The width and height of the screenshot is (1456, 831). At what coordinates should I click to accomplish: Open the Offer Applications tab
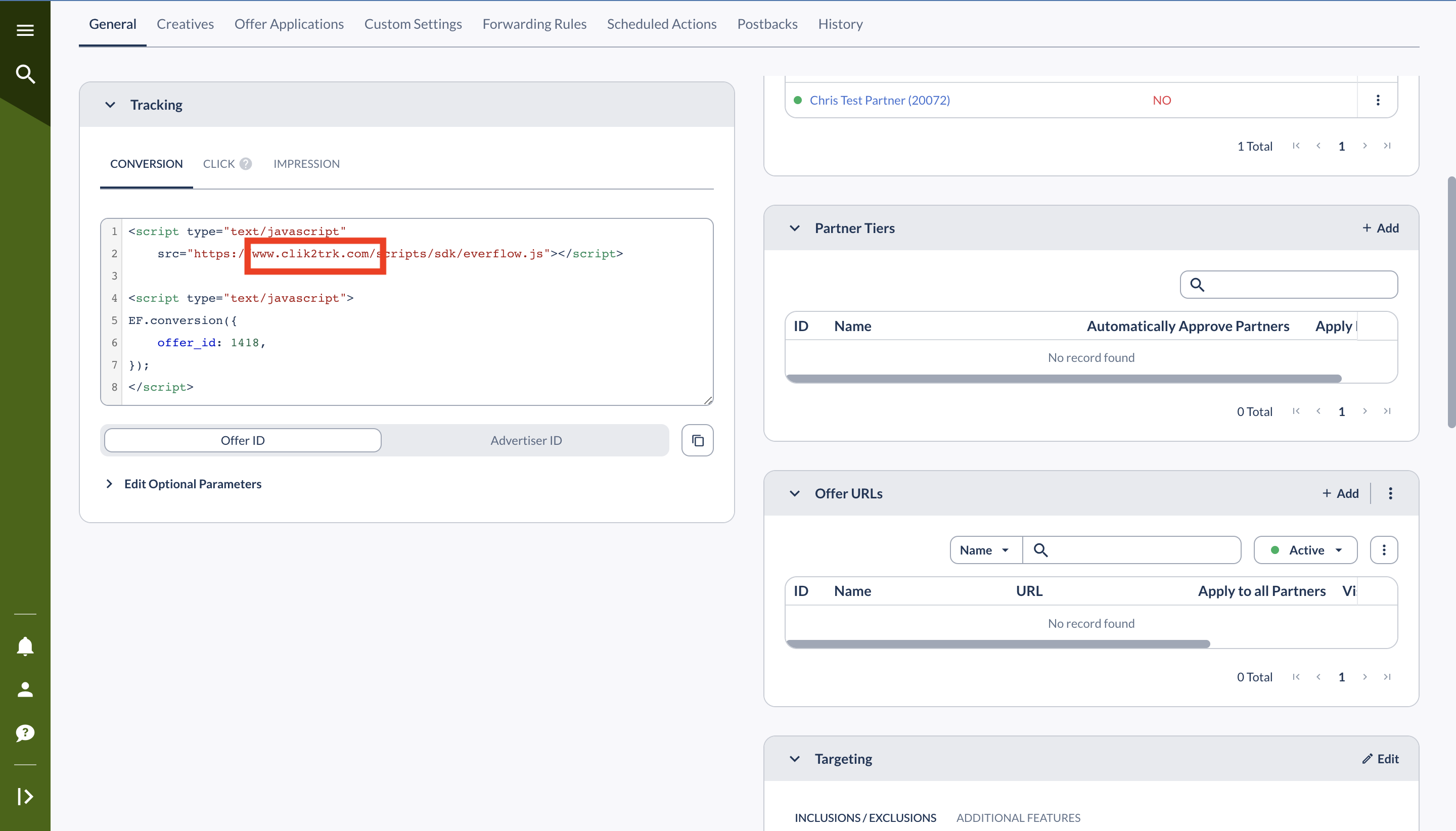pos(289,24)
